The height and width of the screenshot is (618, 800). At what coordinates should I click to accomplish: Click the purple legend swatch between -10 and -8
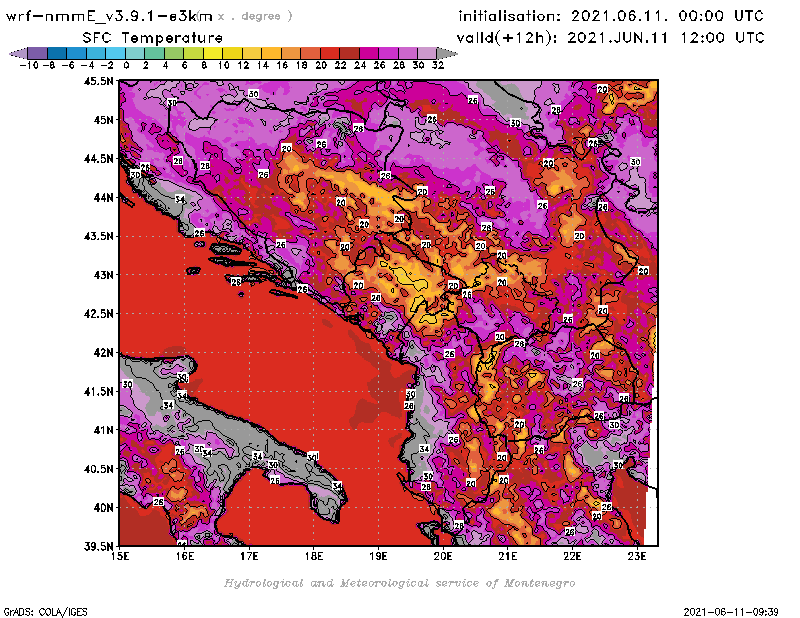[x=37, y=53]
